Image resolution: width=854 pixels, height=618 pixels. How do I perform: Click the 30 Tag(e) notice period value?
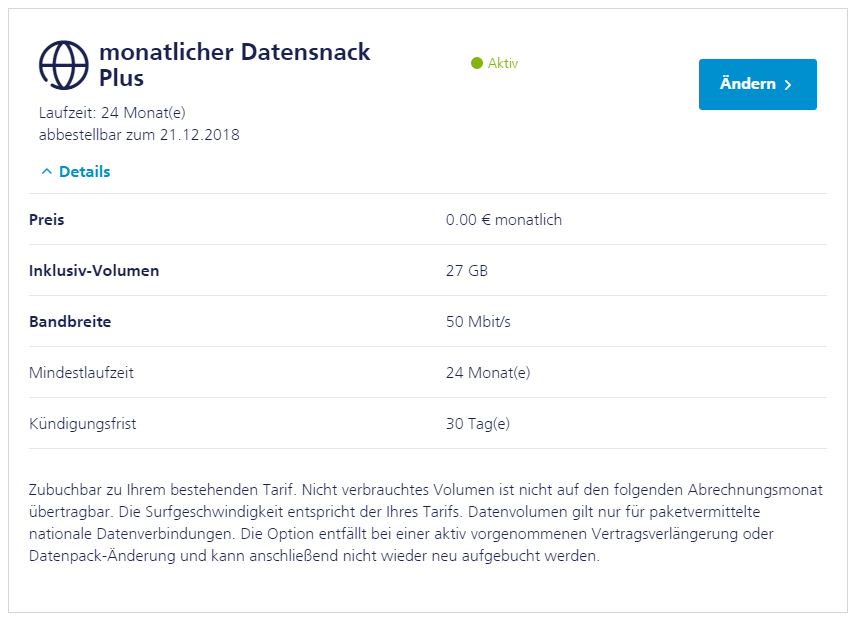pyautogui.click(x=478, y=424)
